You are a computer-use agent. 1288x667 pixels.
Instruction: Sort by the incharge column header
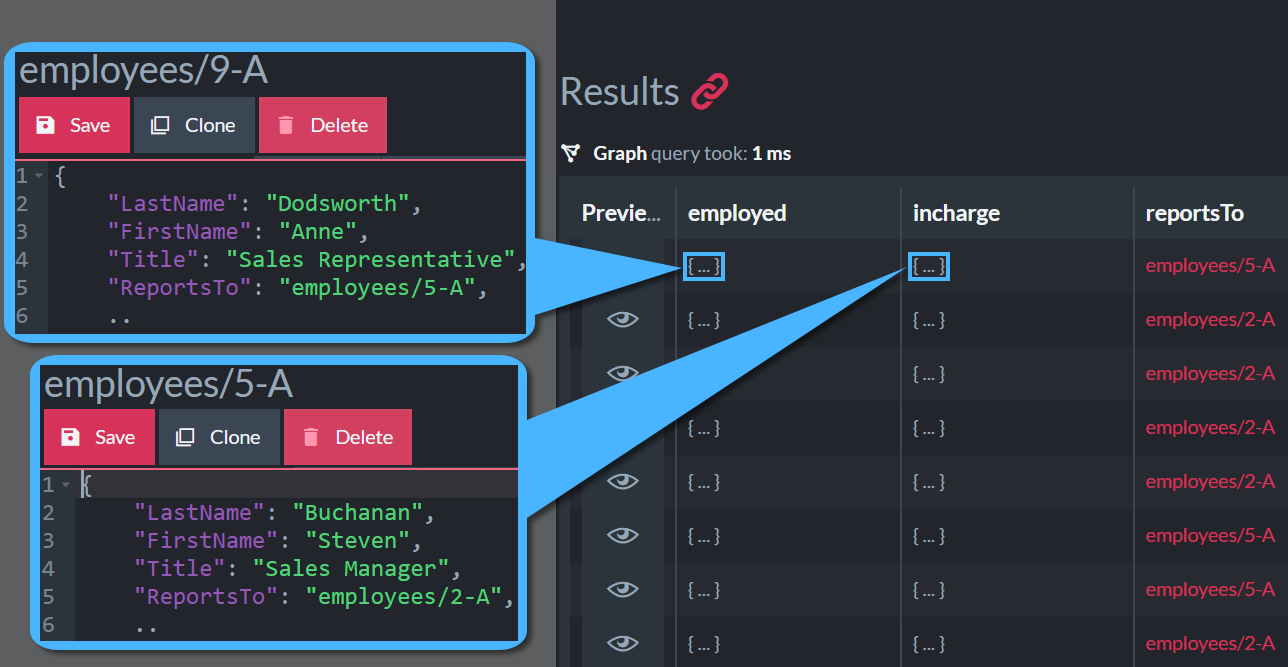tap(956, 213)
